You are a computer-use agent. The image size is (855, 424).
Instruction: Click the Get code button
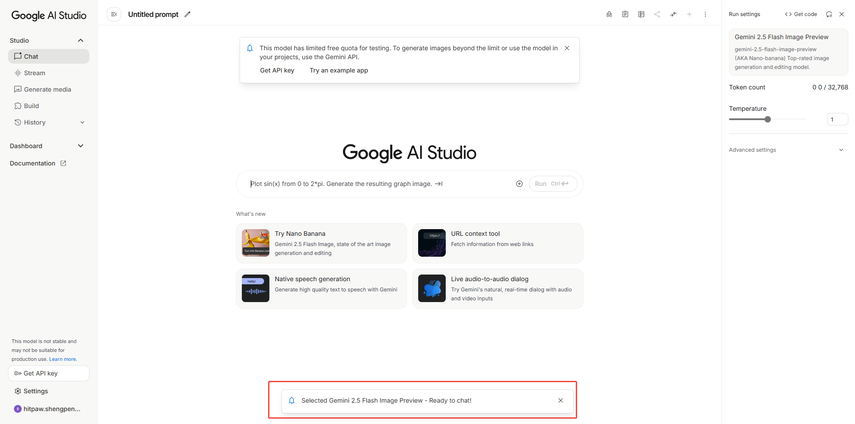[x=800, y=14]
